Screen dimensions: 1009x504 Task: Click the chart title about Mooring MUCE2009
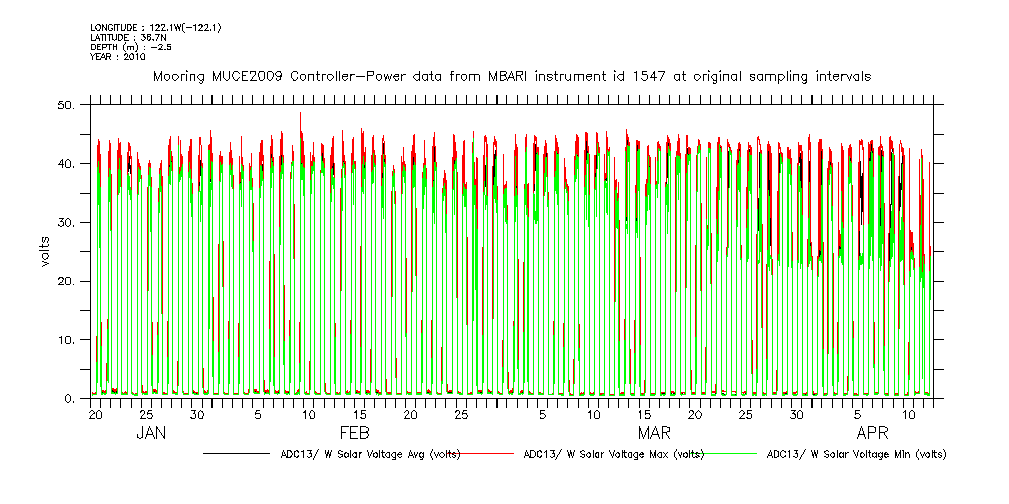tap(511, 76)
